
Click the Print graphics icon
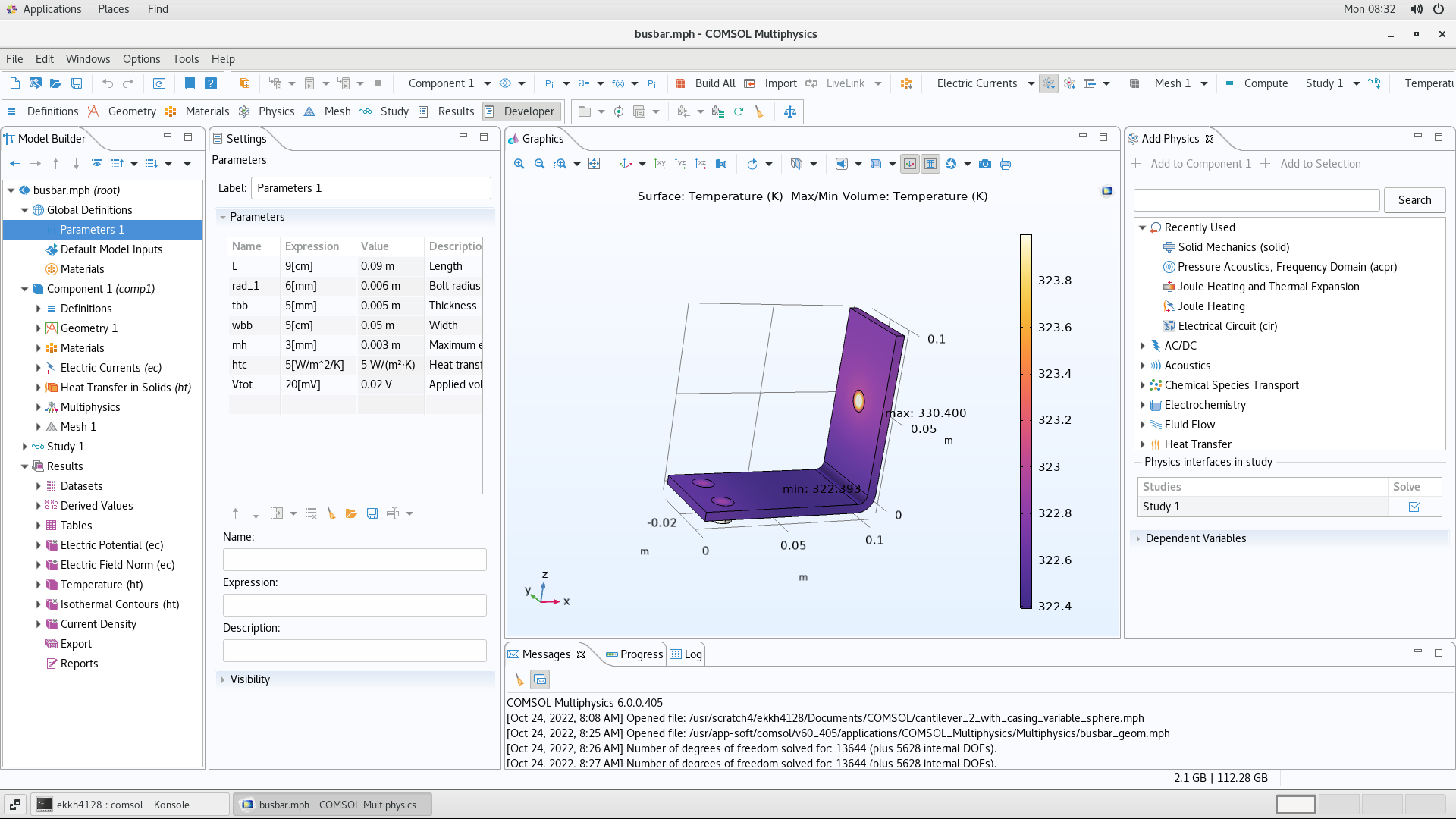pyautogui.click(x=1006, y=164)
